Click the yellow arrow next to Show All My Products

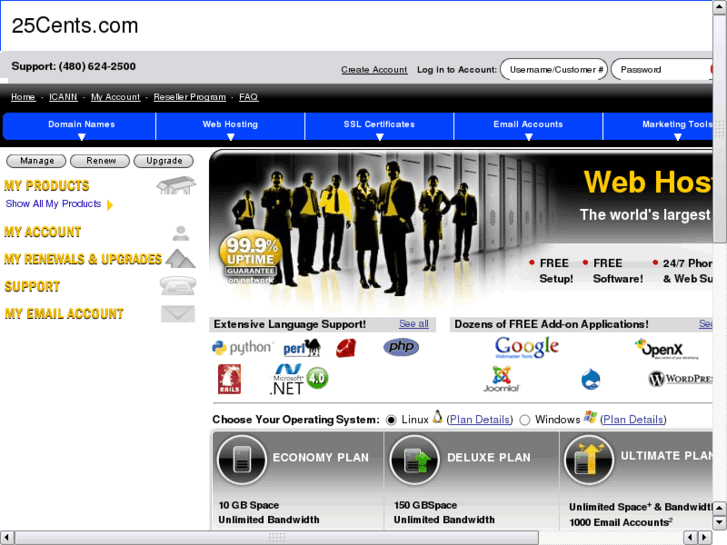click(x=110, y=205)
